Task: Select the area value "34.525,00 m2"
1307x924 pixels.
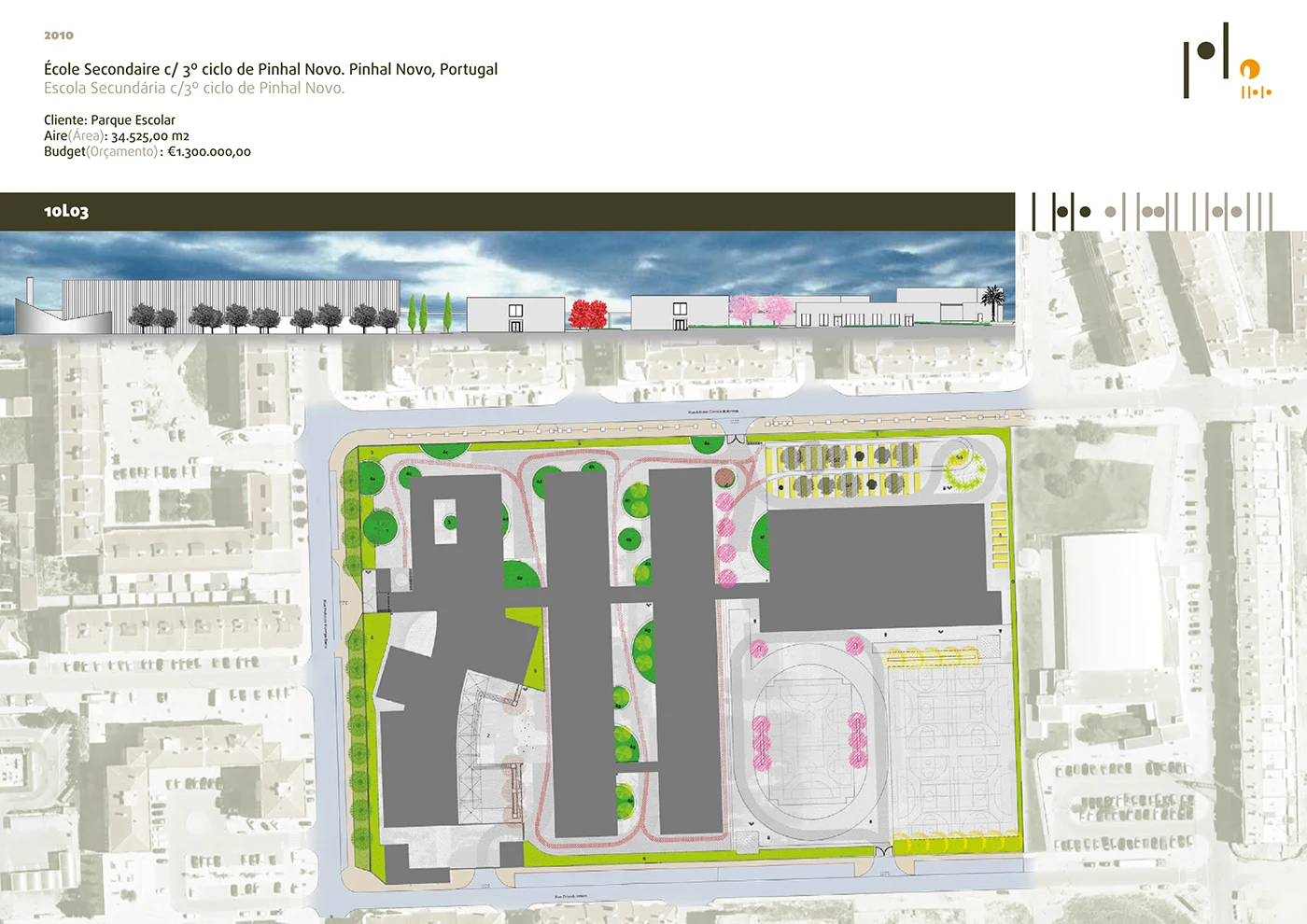Action: [150, 135]
